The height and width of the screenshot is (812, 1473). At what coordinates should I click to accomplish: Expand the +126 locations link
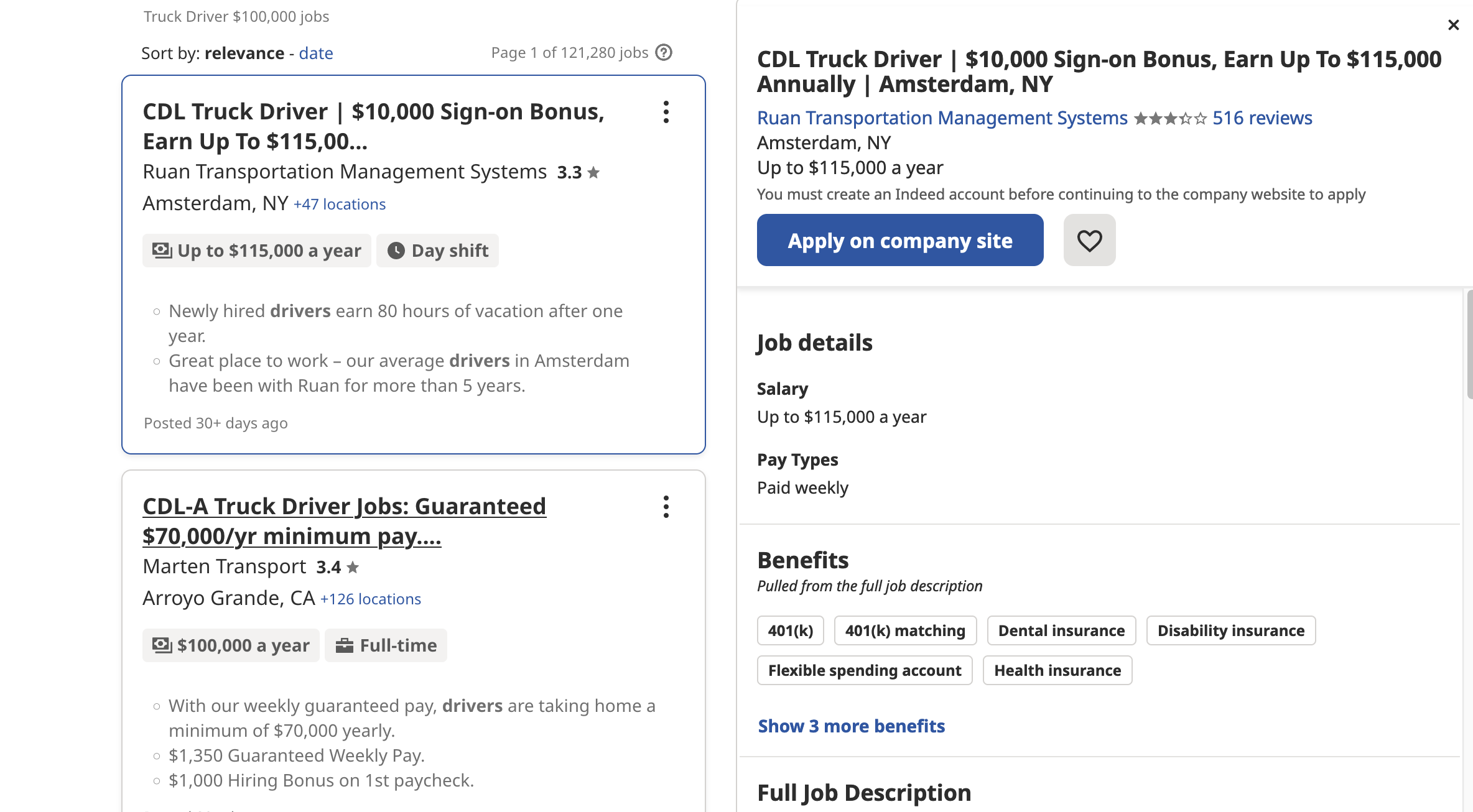(371, 599)
